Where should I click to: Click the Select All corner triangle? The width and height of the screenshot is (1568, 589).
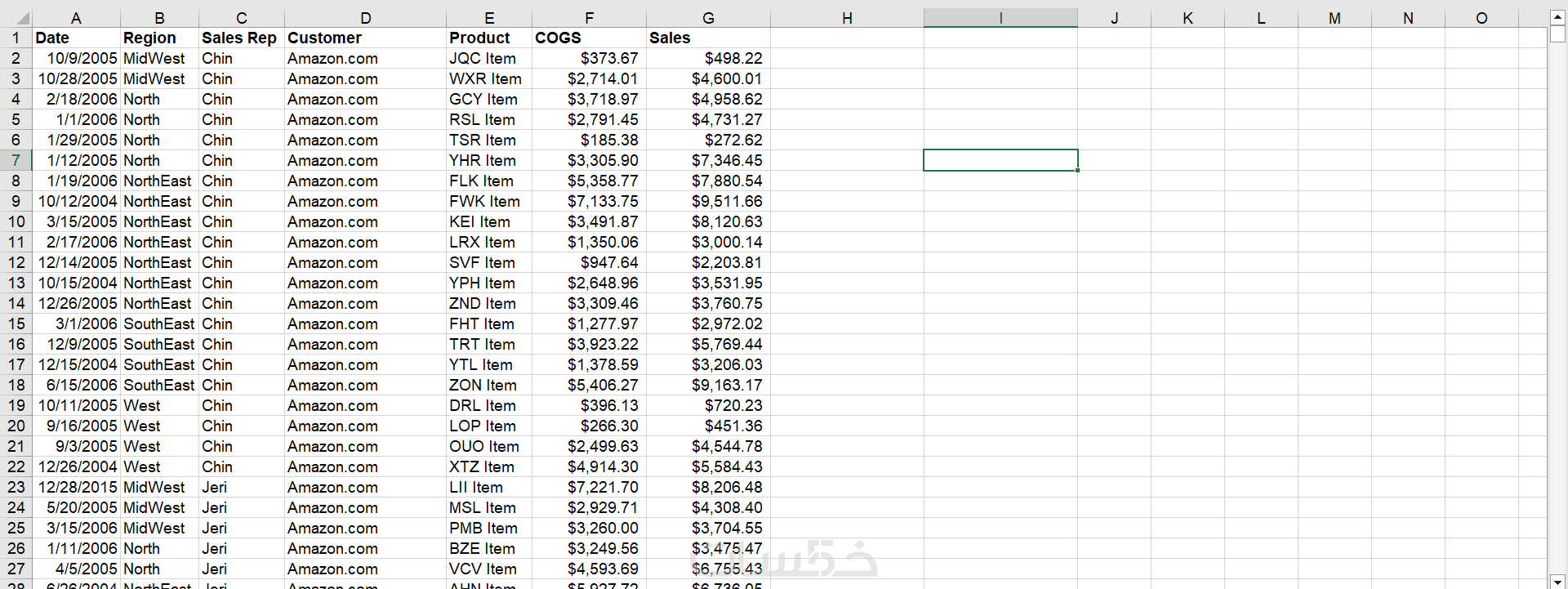23,18
